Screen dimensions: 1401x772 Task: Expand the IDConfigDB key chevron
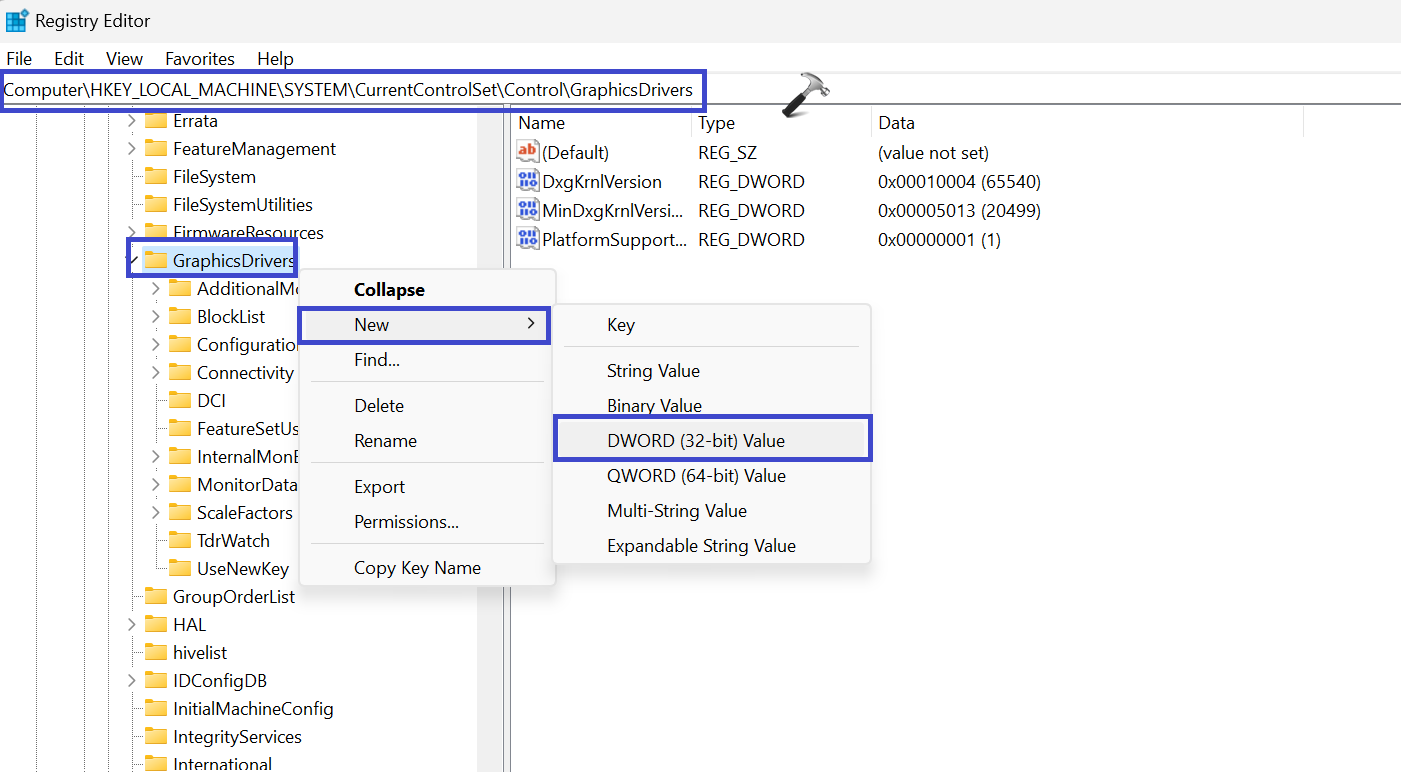coord(131,680)
